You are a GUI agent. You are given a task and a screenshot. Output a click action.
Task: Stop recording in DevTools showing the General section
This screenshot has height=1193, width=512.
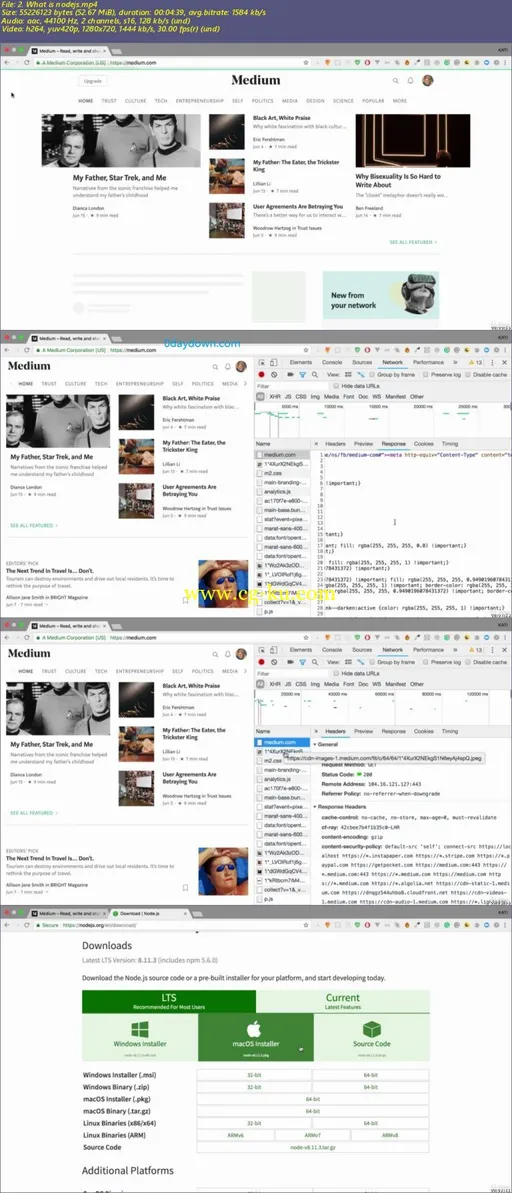coord(262,662)
